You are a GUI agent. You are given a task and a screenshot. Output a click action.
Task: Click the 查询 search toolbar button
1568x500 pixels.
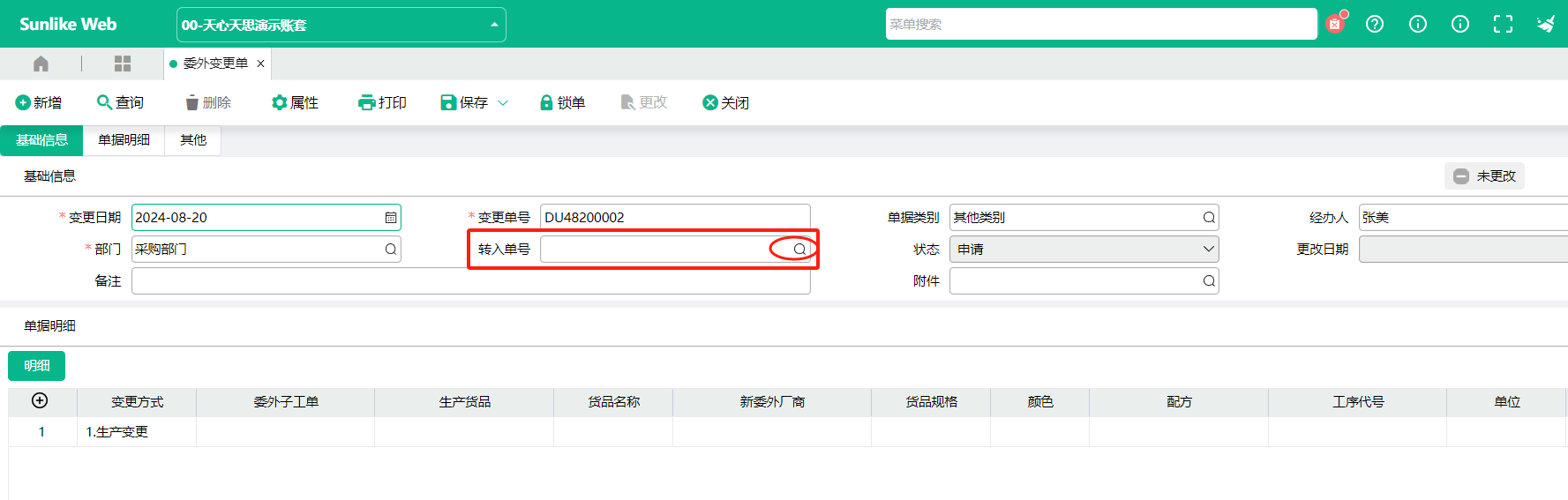point(120,103)
